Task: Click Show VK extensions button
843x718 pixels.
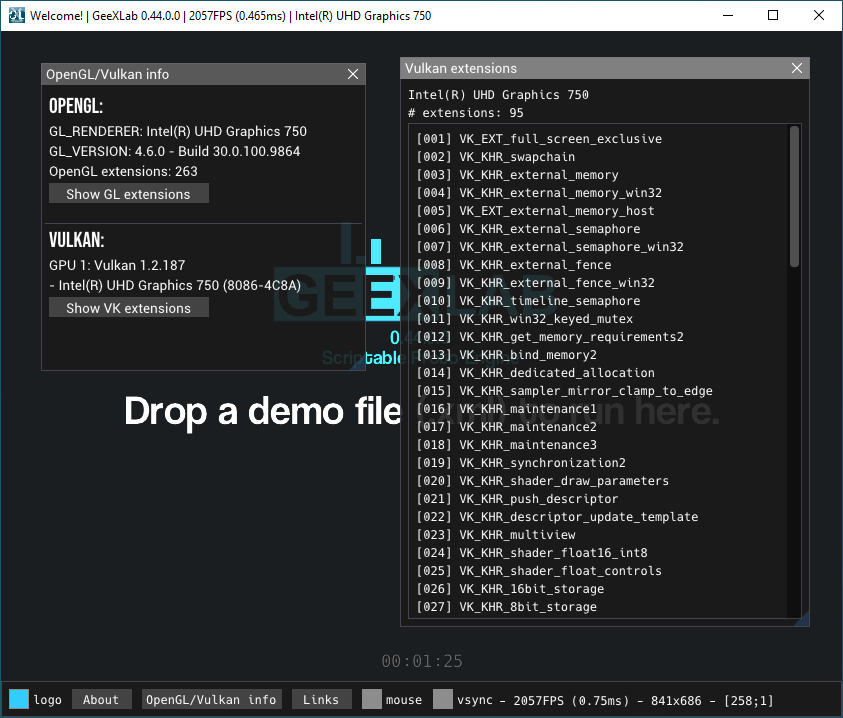Action: point(128,308)
